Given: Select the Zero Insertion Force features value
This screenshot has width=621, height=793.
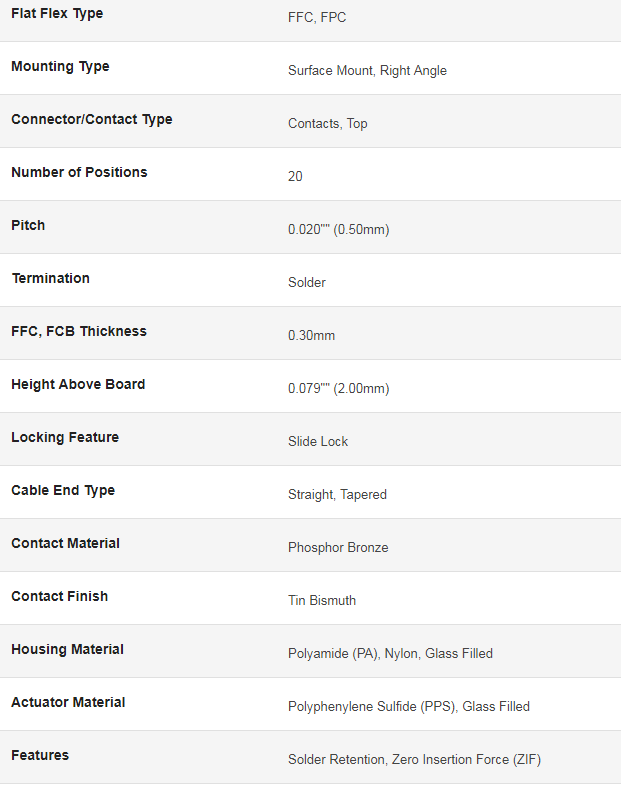Looking at the screenshot, I should coord(415,760).
